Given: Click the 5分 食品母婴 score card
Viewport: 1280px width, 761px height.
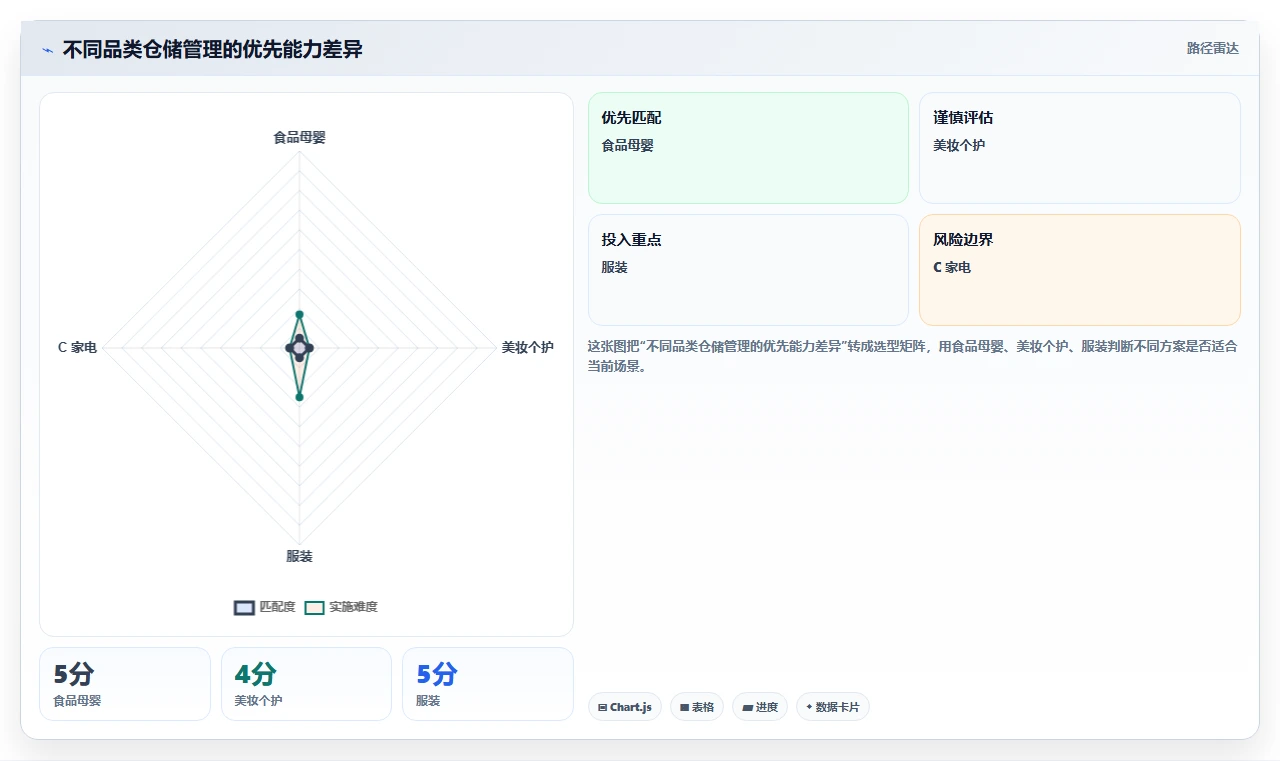Looking at the screenshot, I should click(x=125, y=684).
